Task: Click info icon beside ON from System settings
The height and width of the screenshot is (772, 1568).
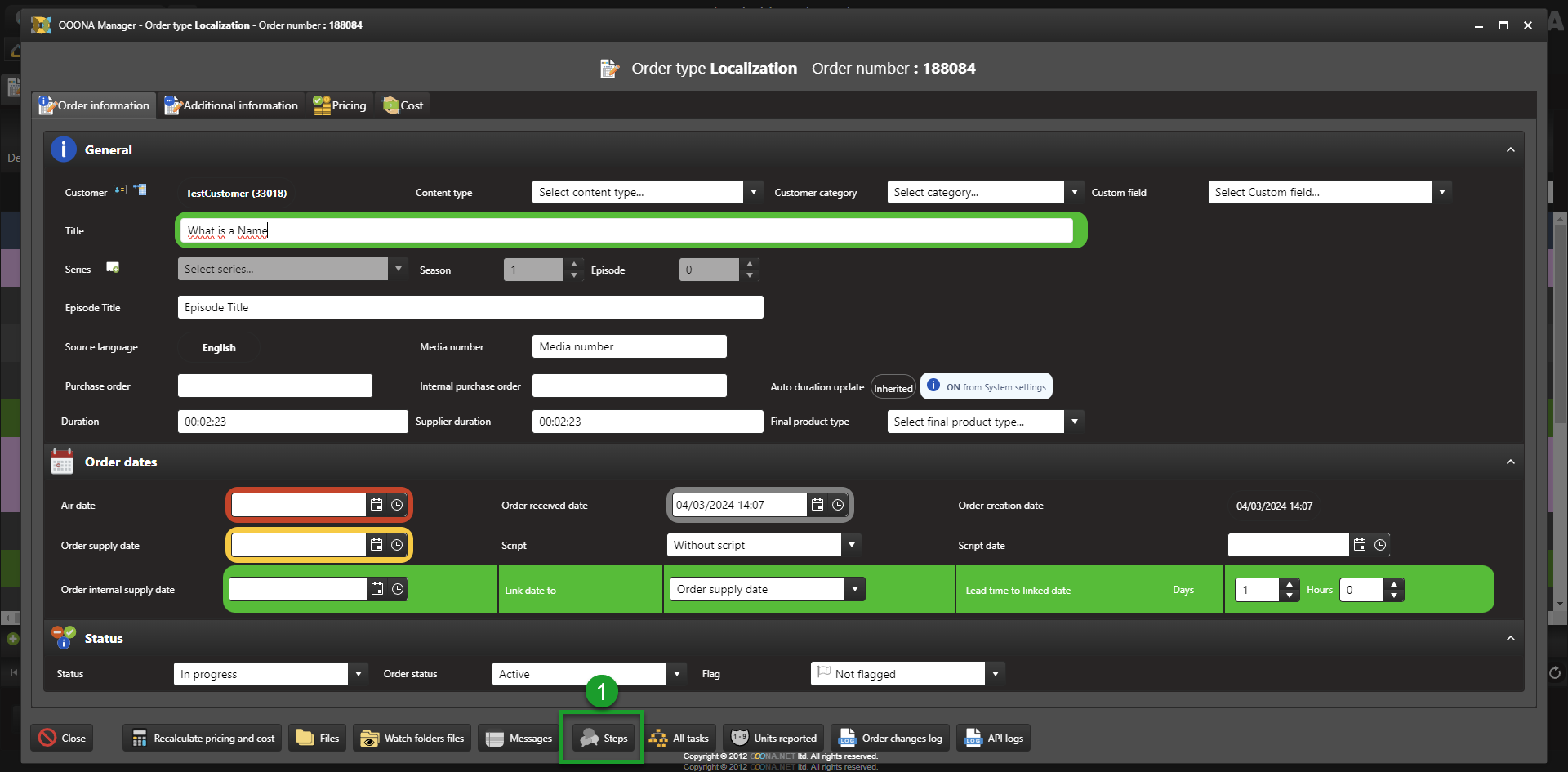Action: pyautogui.click(x=933, y=386)
